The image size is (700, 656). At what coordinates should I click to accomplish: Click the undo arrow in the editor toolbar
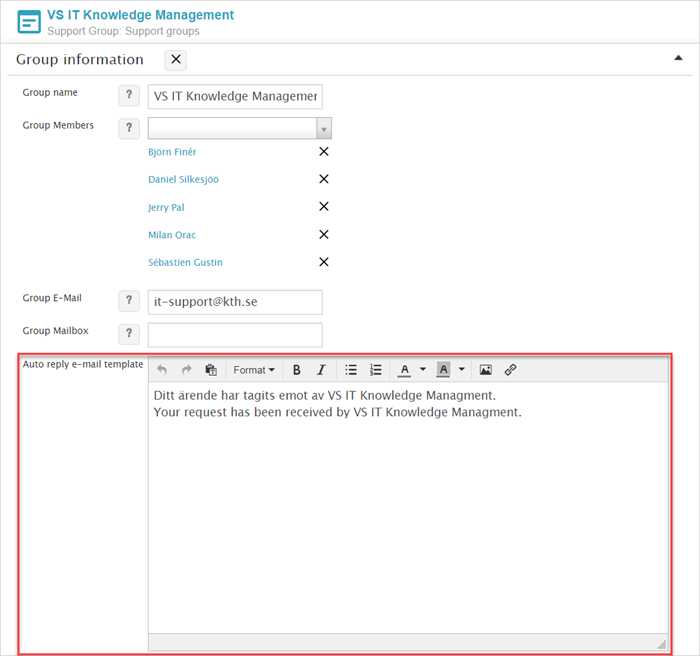tap(162, 370)
